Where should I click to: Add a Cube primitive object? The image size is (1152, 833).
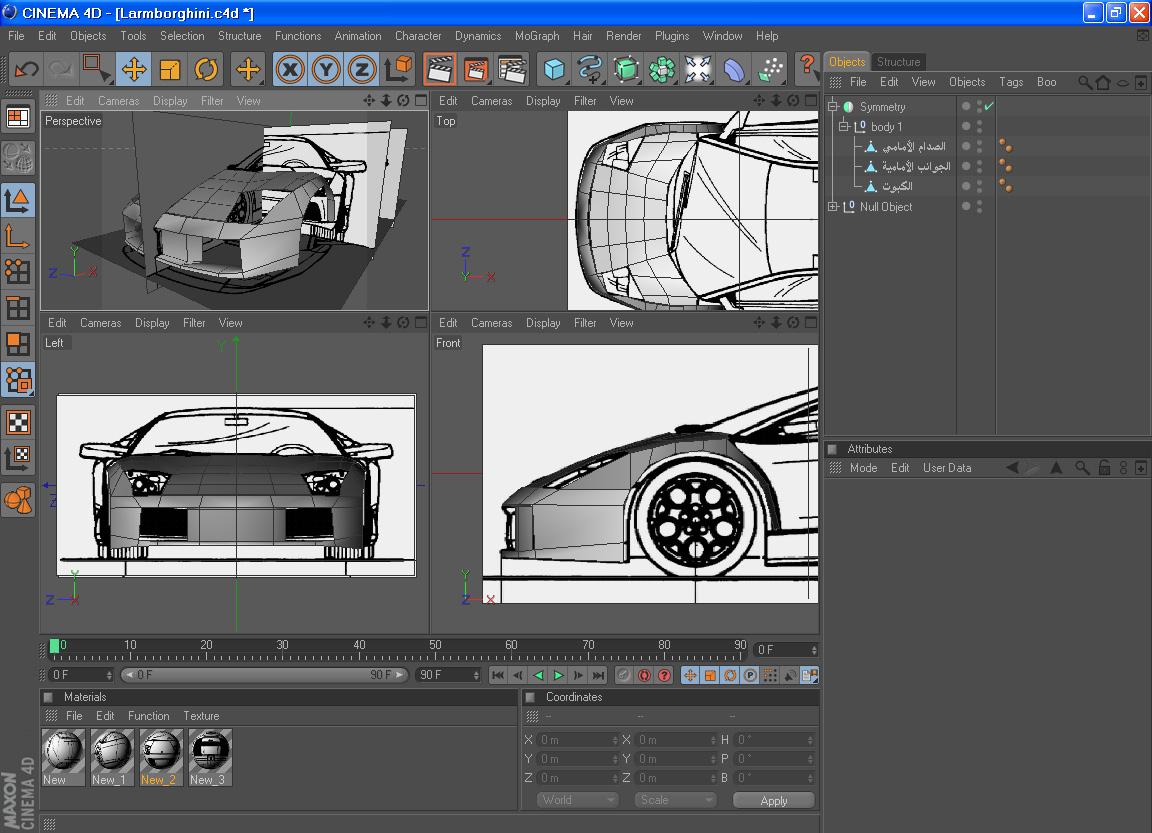point(554,70)
